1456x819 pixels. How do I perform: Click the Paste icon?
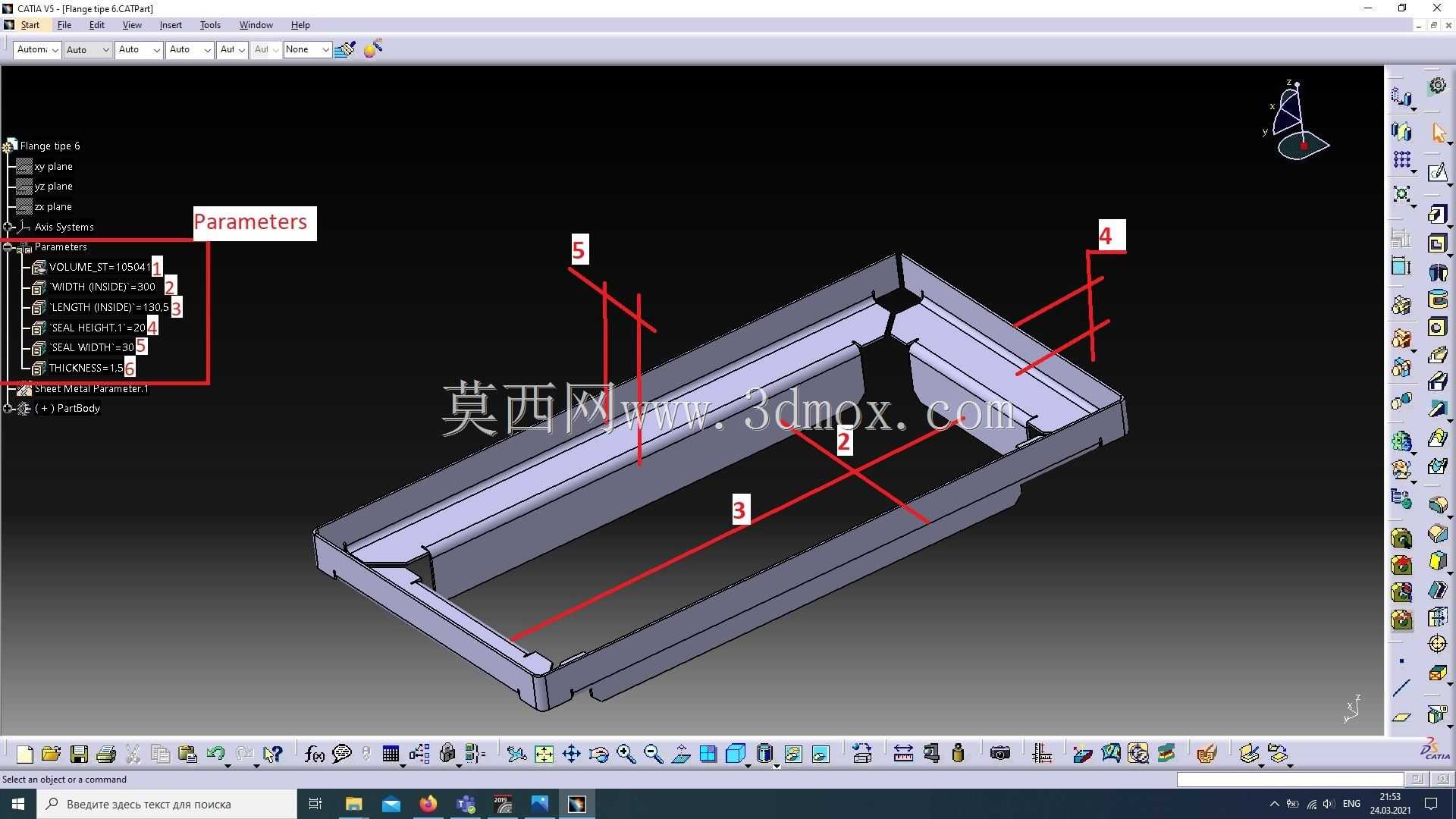click(187, 754)
